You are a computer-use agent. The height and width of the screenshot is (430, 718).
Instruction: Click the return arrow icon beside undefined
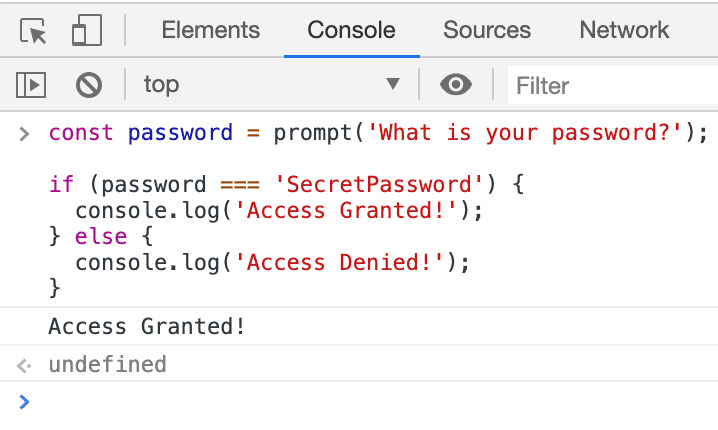click(25, 365)
